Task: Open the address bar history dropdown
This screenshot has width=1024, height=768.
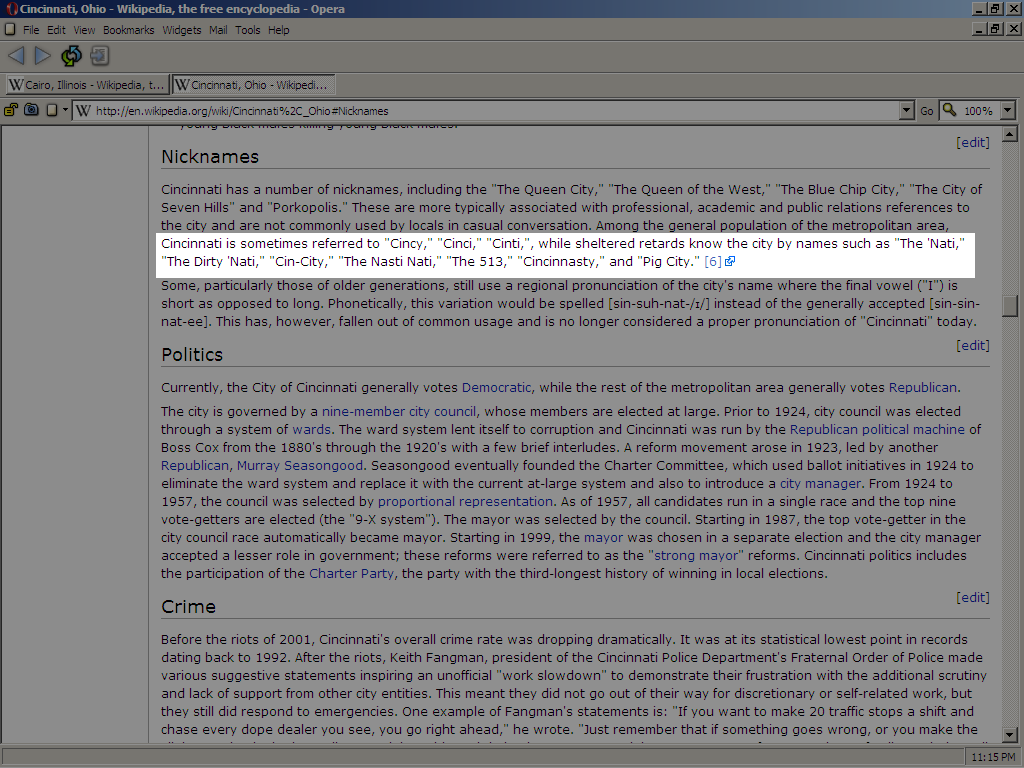Action: point(906,111)
